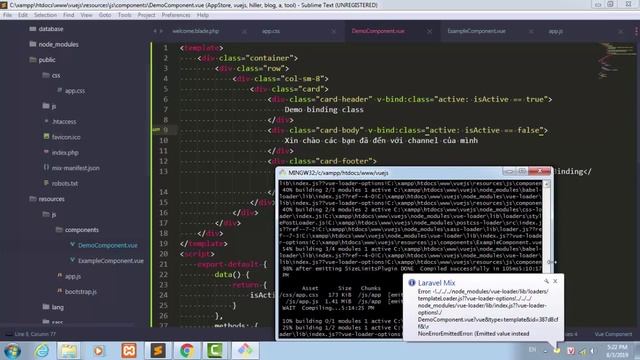Open the Tools menu

pos(124,15)
